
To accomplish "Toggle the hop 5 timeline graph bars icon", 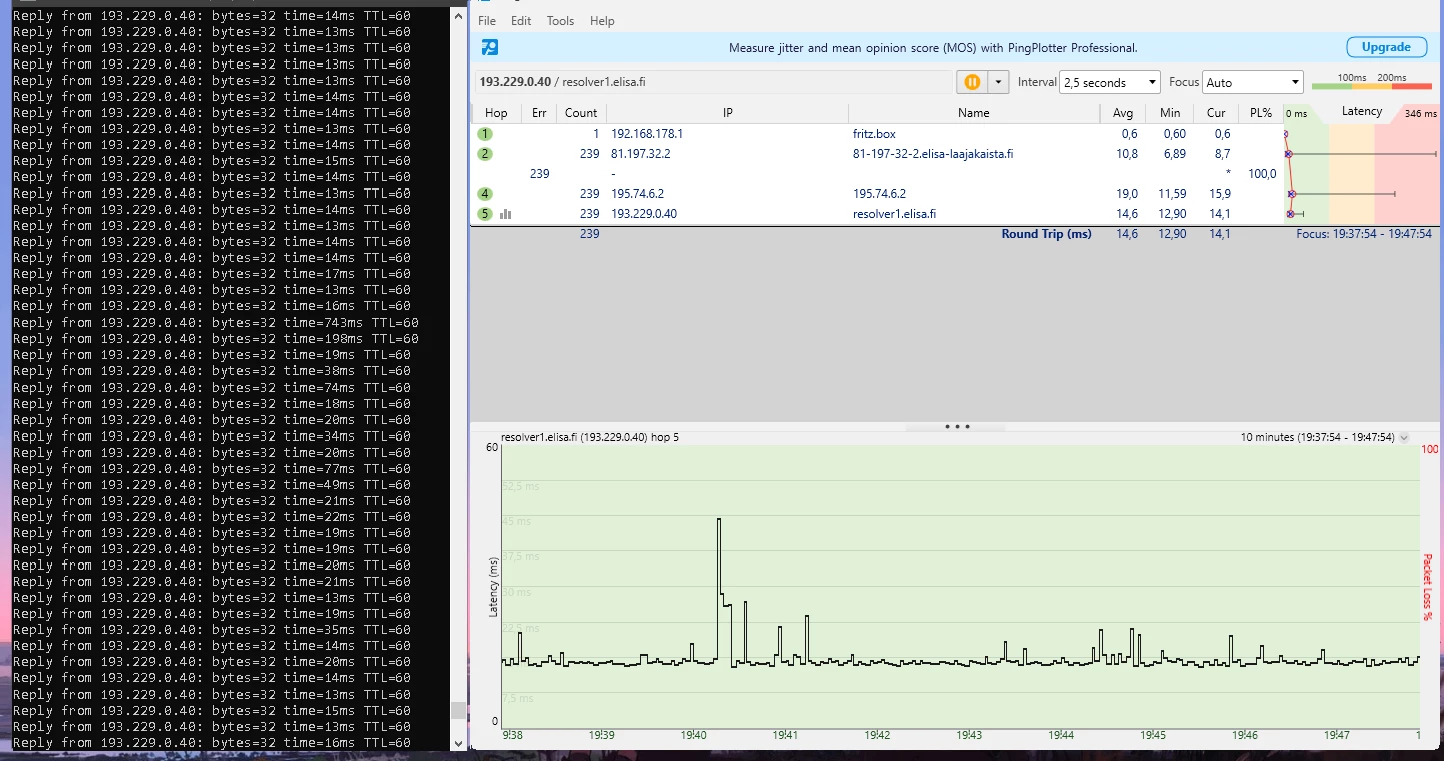I will (x=506, y=214).
